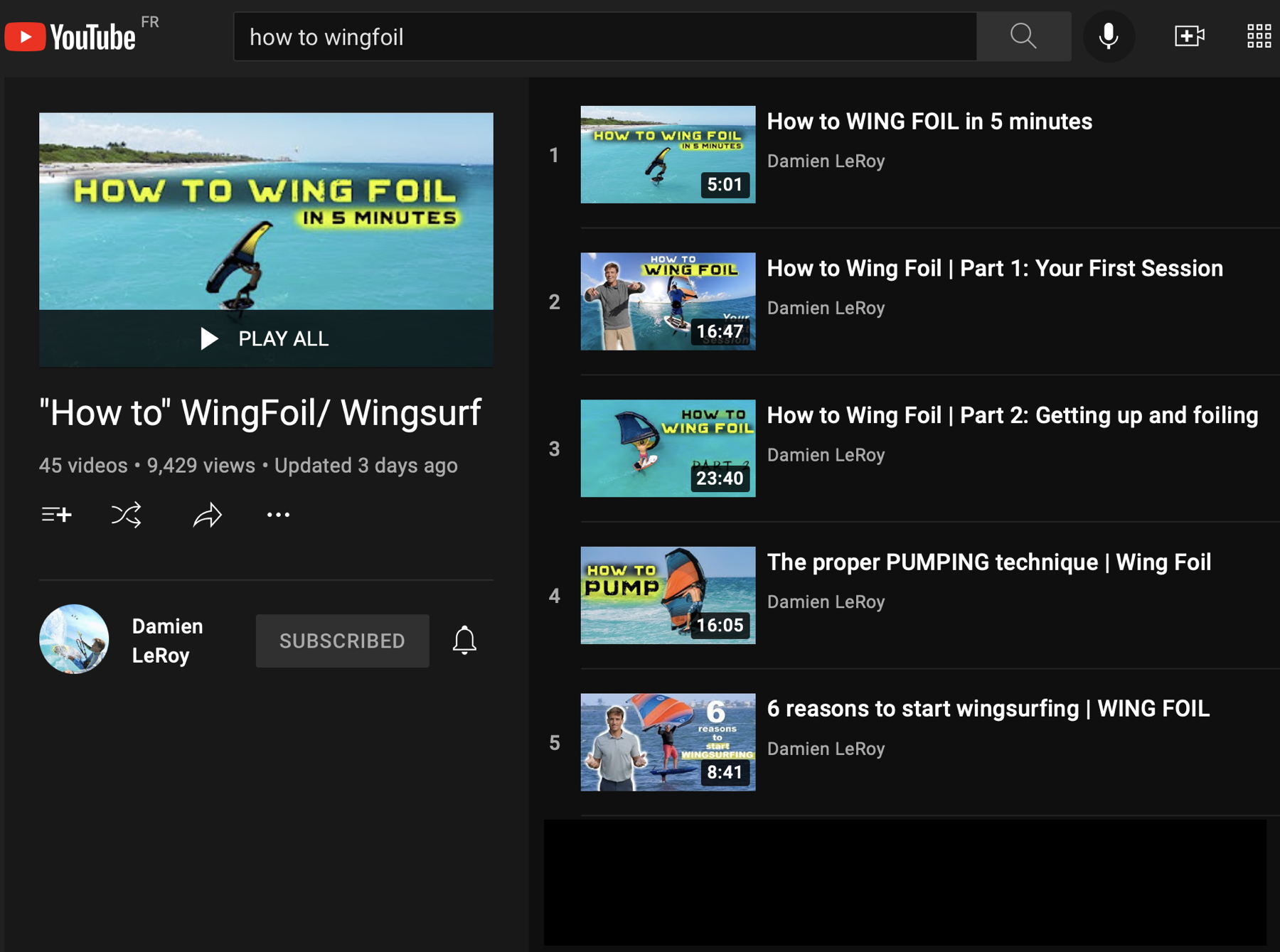Shuffle the playlist with the shuffle icon
Viewport: 1280px width, 952px height.
127,514
